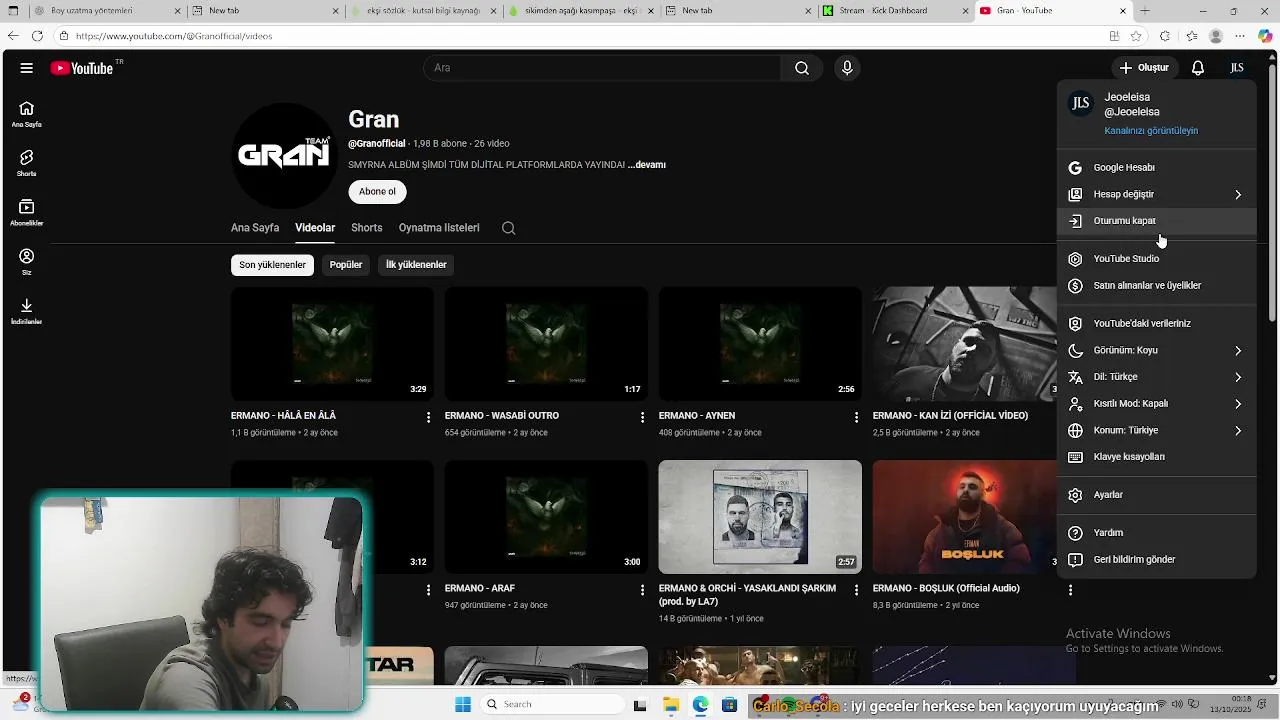Image resolution: width=1280 pixels, height=720 pixels.
Task: Click the Windows taskbar Search box
Action: pyautogui.click(x=550, y=704)
